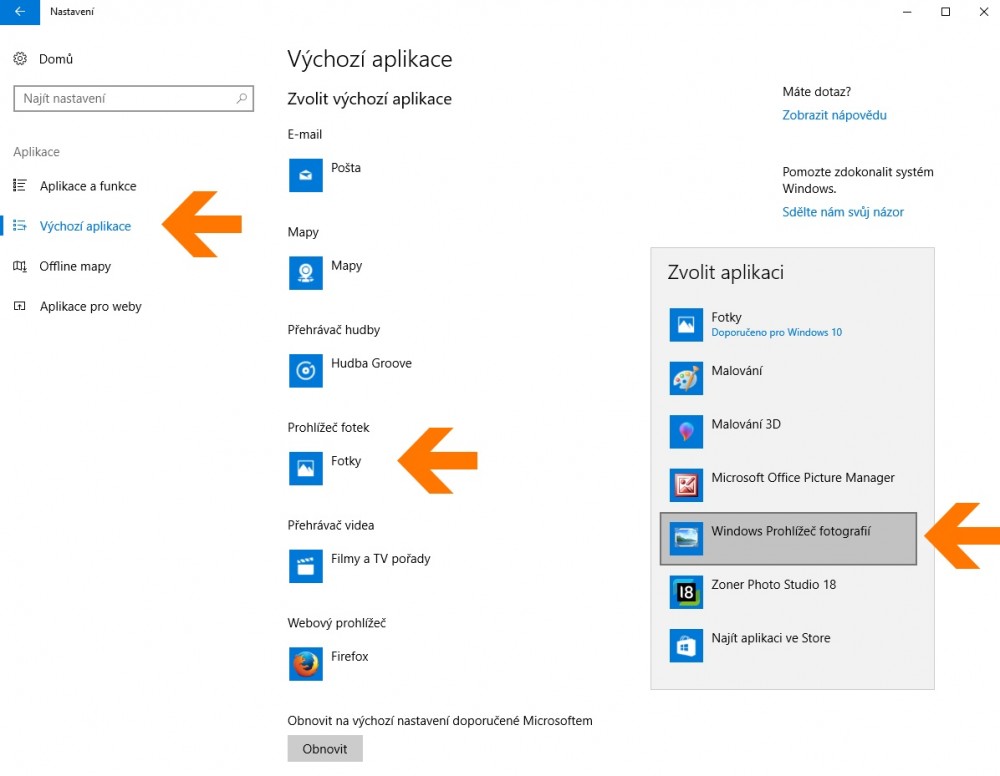
Task: Click the Hudba Groove music icon
Action: tap(305, 370)
